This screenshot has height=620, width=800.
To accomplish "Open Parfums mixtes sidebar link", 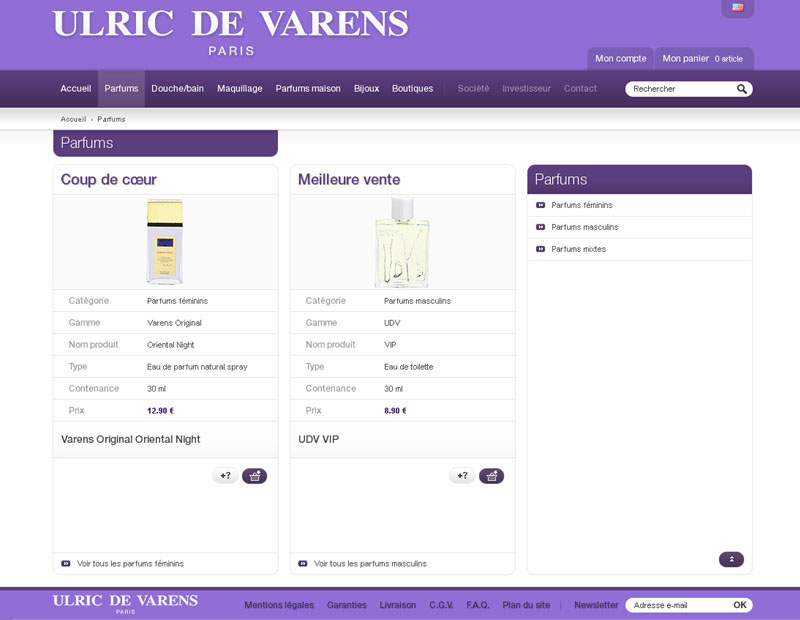I will (579, 249).
